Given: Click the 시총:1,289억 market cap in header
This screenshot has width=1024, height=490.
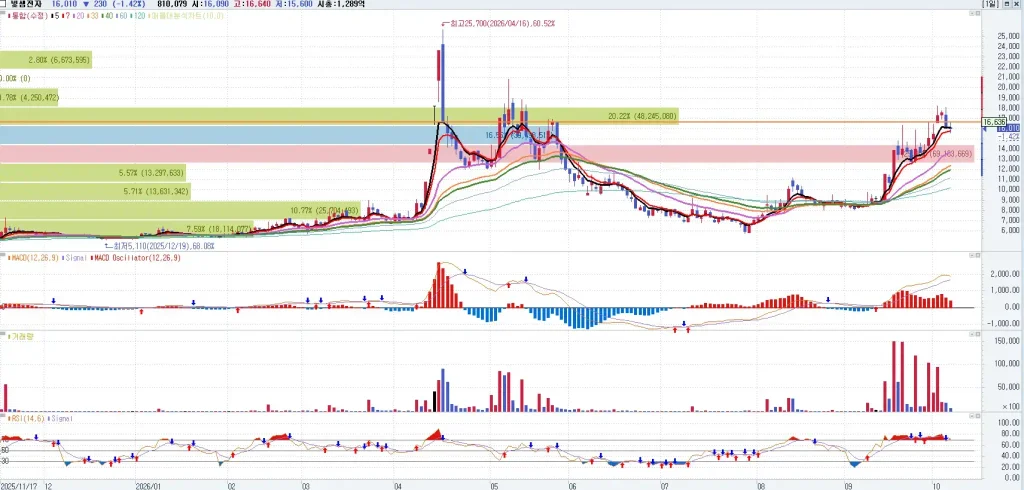Looking at the screenshot, I should point(340,4).
